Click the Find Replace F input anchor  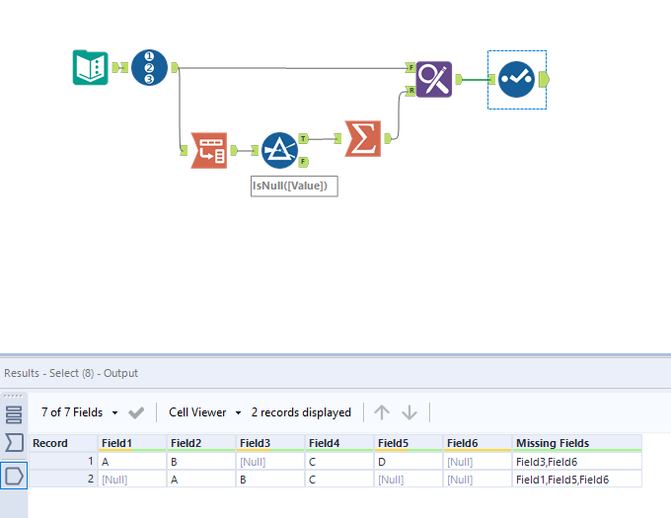click(x=410, y=67)
